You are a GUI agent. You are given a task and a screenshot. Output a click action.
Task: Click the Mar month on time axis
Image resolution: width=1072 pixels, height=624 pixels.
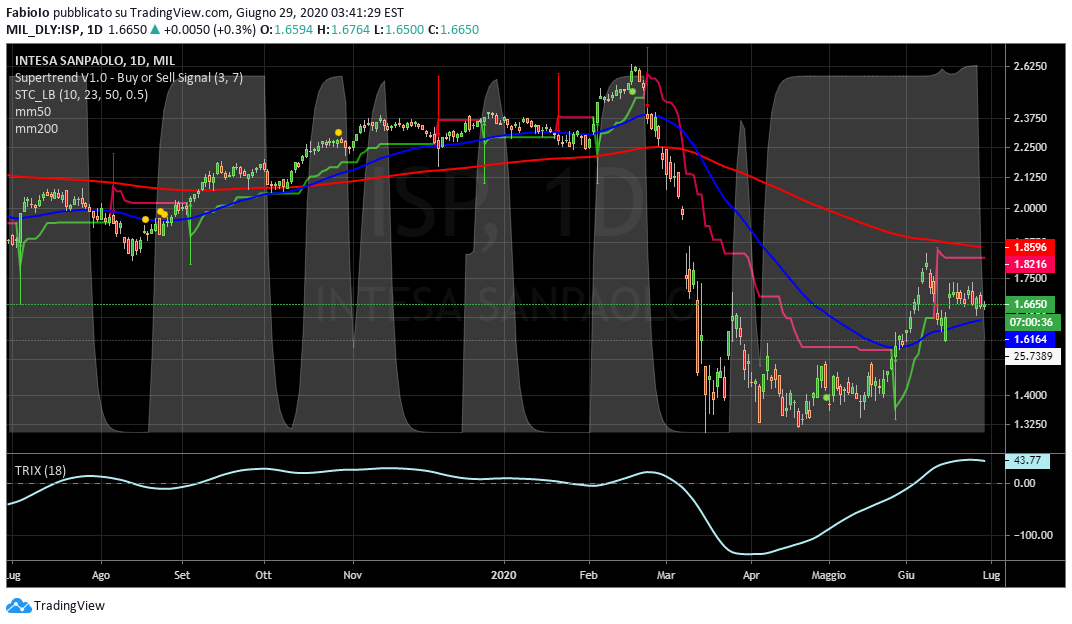[x=666, y=575]
